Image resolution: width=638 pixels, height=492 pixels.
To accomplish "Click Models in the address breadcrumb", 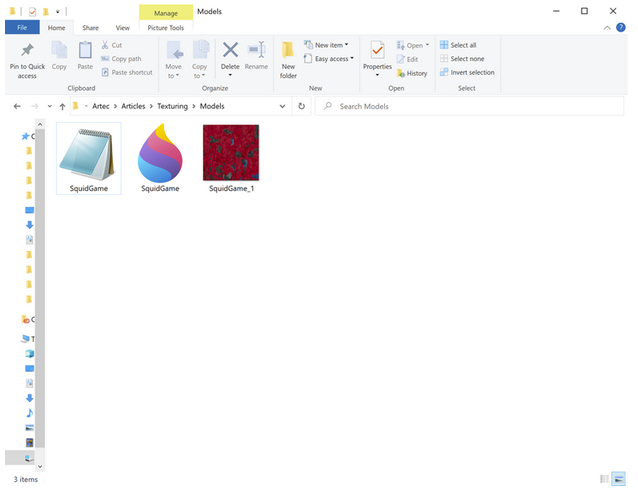I will coord(212,106).
